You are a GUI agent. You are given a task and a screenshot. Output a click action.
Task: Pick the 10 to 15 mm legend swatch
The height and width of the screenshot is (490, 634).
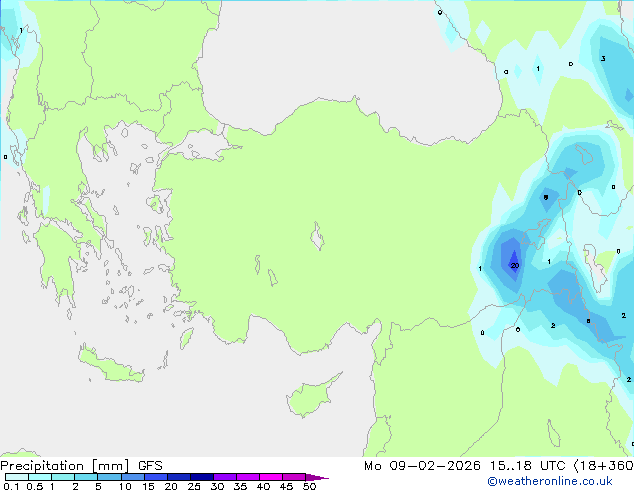[x=132, y=477]
